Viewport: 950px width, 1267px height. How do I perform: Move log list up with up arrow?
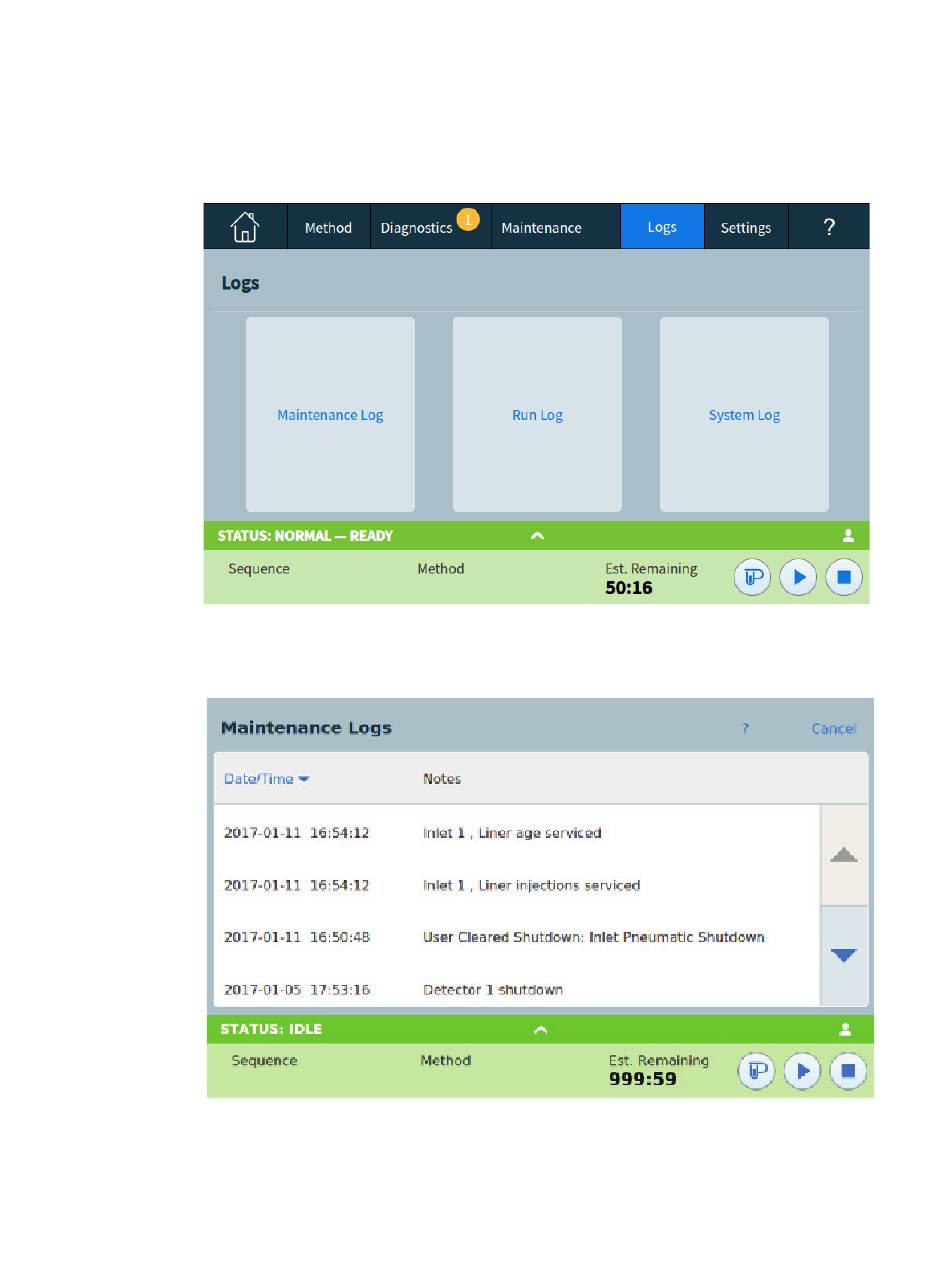click(844, 855)
